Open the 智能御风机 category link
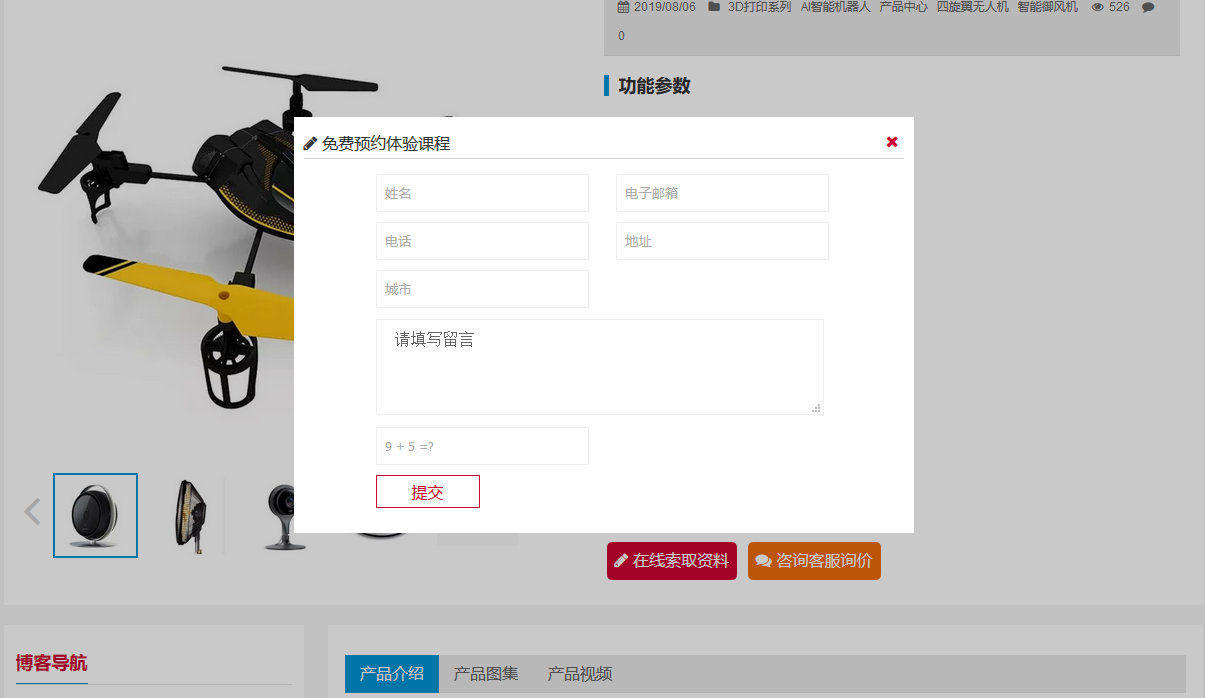 click(1046, 7)
